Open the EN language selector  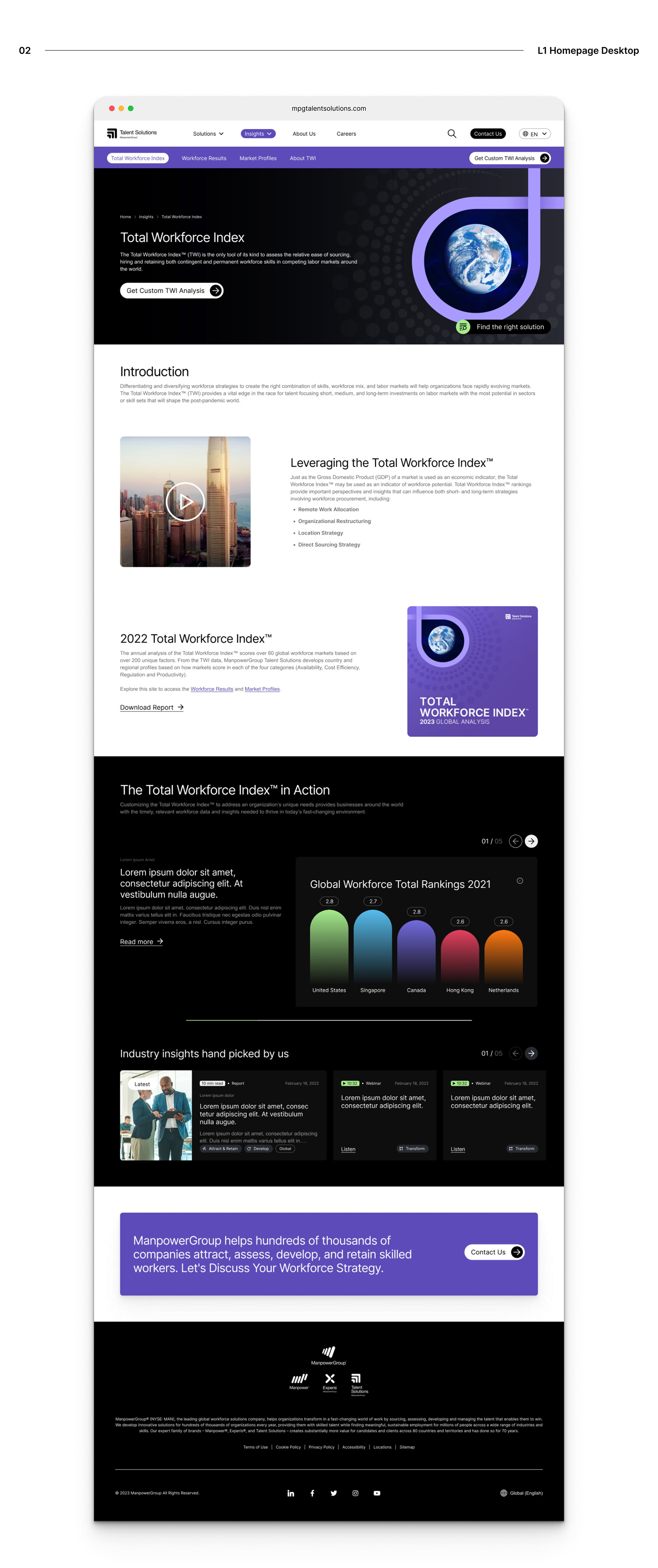click(x=534, y=134)
